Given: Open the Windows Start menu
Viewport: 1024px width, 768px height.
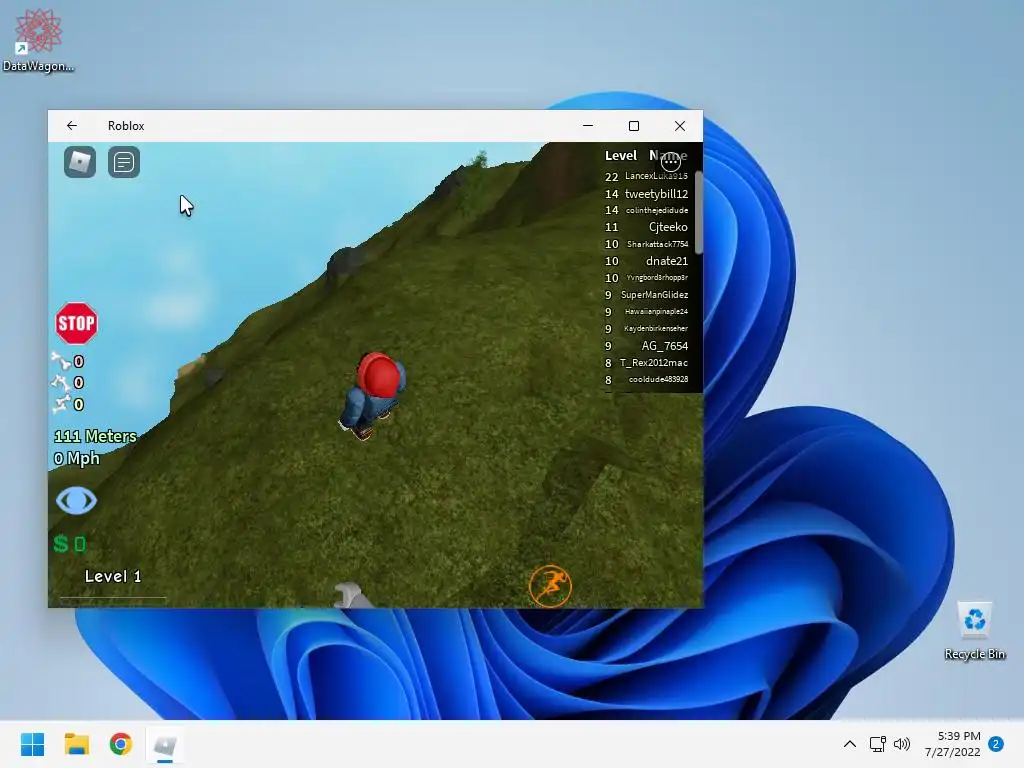Looking at the screenshot, I should click(x=32, y=744).
